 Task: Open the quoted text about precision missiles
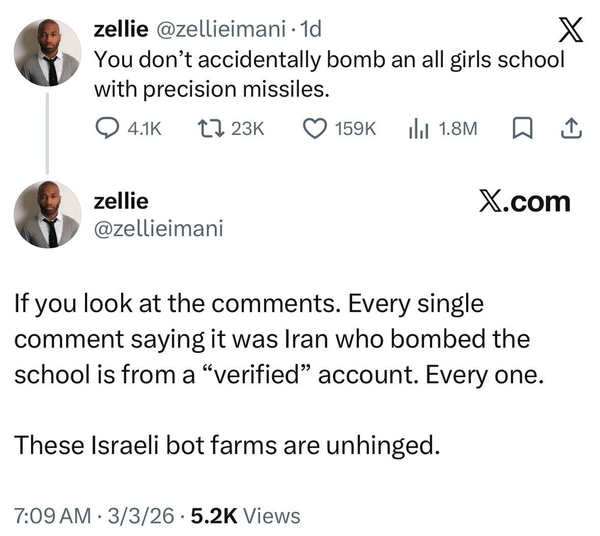(x=329, y=74)
